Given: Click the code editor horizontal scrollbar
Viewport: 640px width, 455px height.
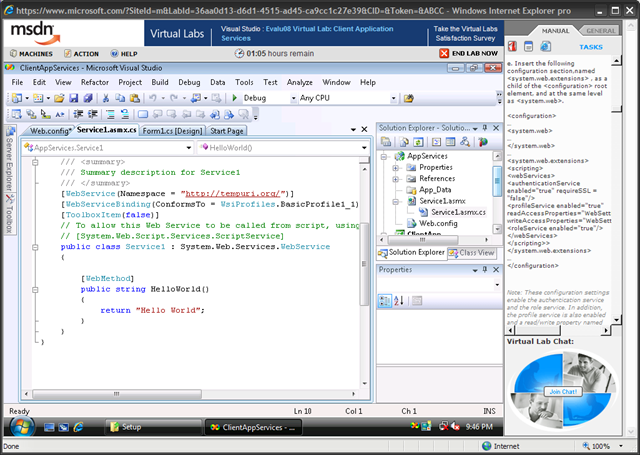Looking at the screenshot, I should point(116,394).
